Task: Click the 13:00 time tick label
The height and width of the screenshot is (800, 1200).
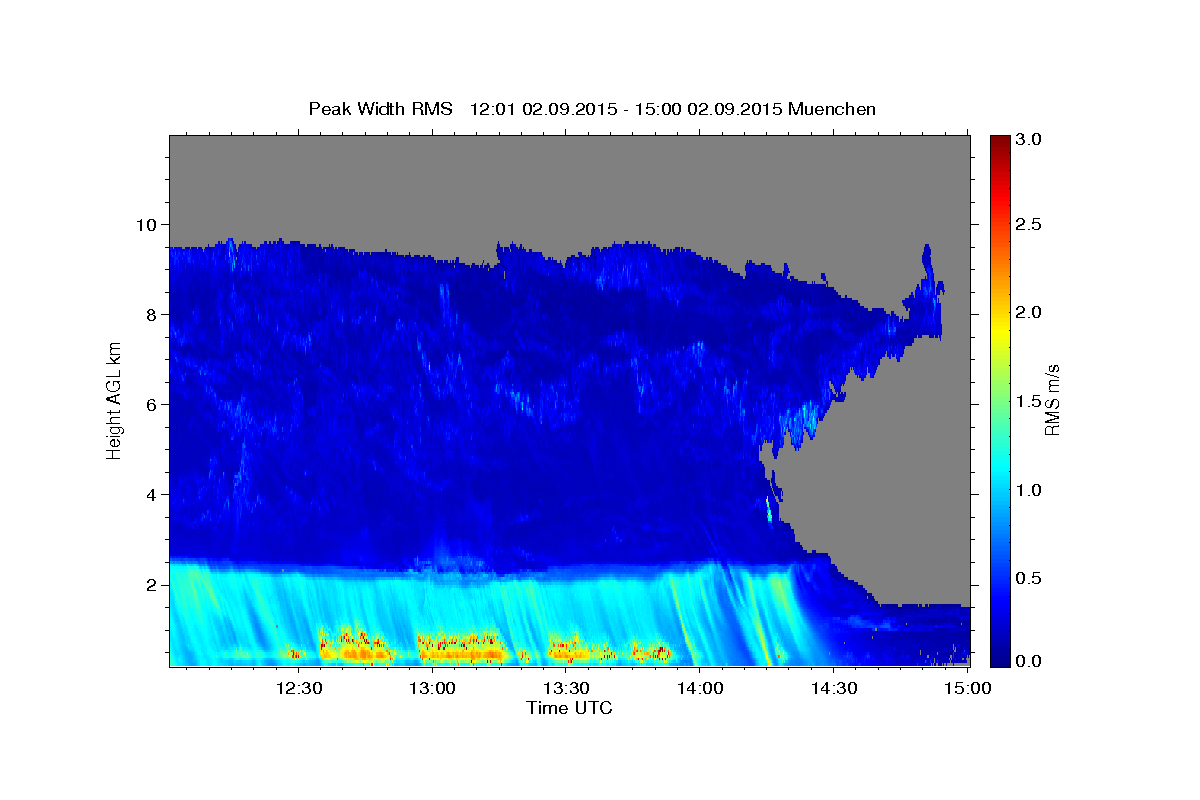Action: [432, 689]
